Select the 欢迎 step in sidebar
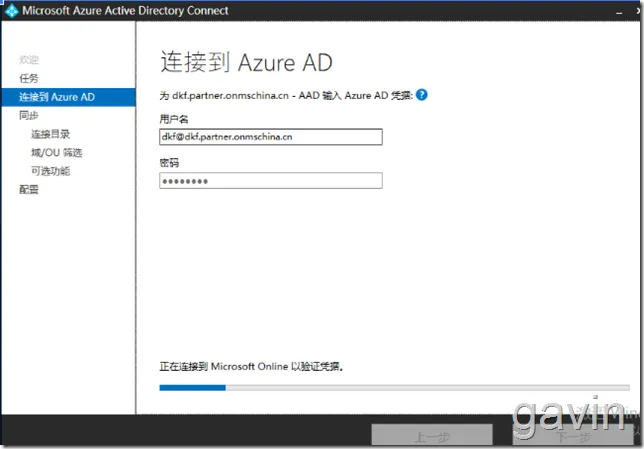 click(x=29, y=60)
